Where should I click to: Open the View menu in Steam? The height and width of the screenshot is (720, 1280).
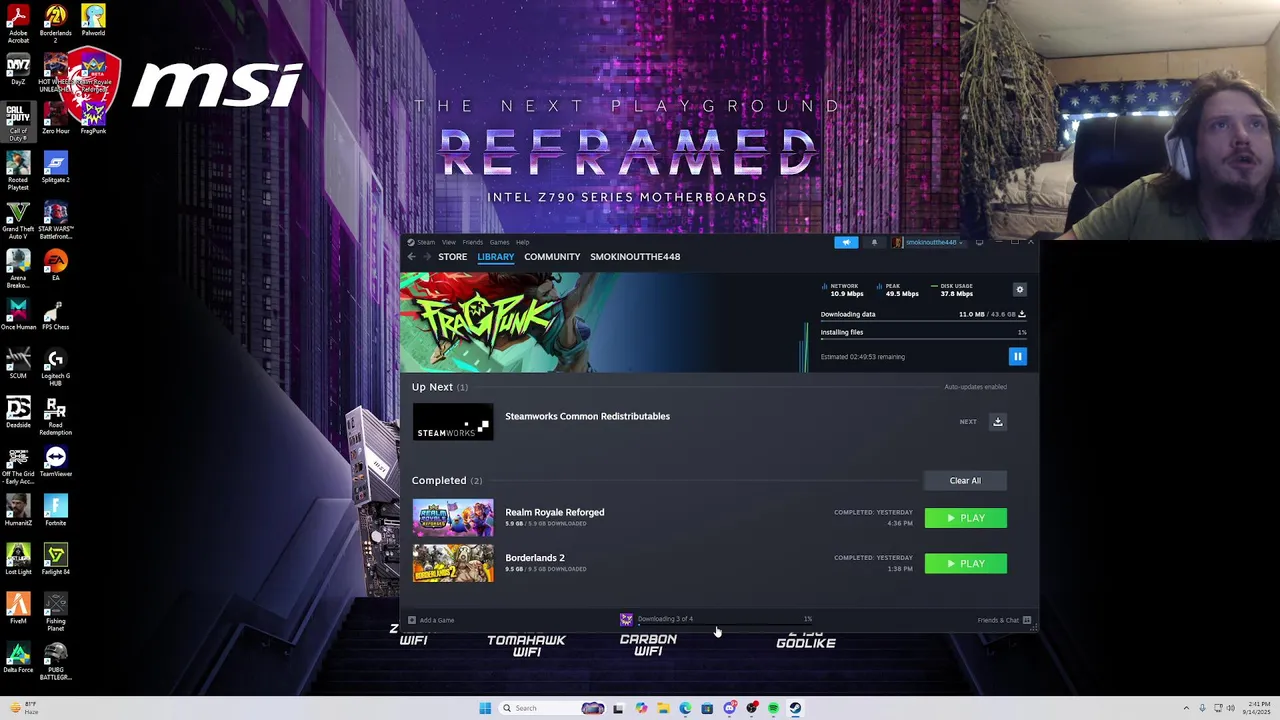pyautogui.click(x=449, y=242)
